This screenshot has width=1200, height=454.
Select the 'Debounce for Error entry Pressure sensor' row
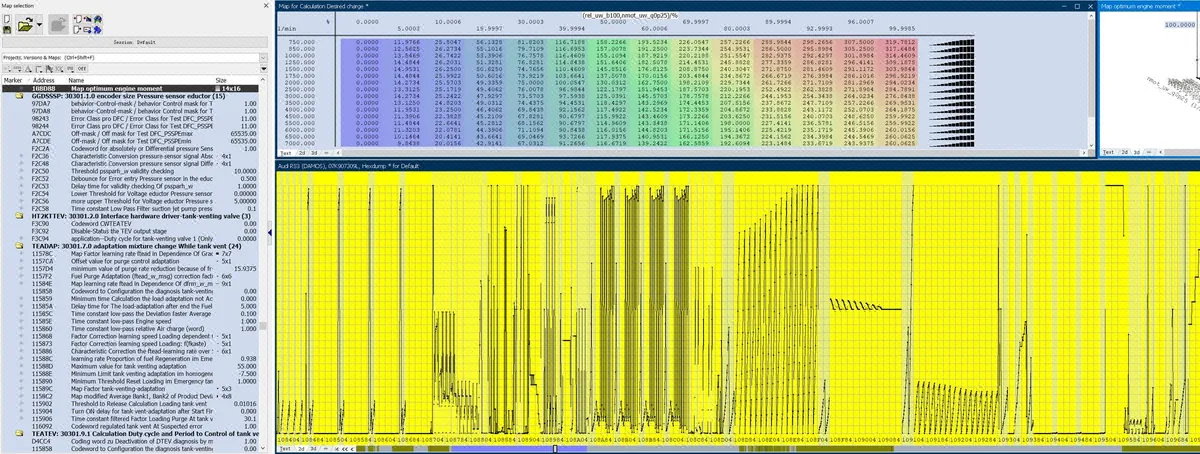click(x=129, y=177)
